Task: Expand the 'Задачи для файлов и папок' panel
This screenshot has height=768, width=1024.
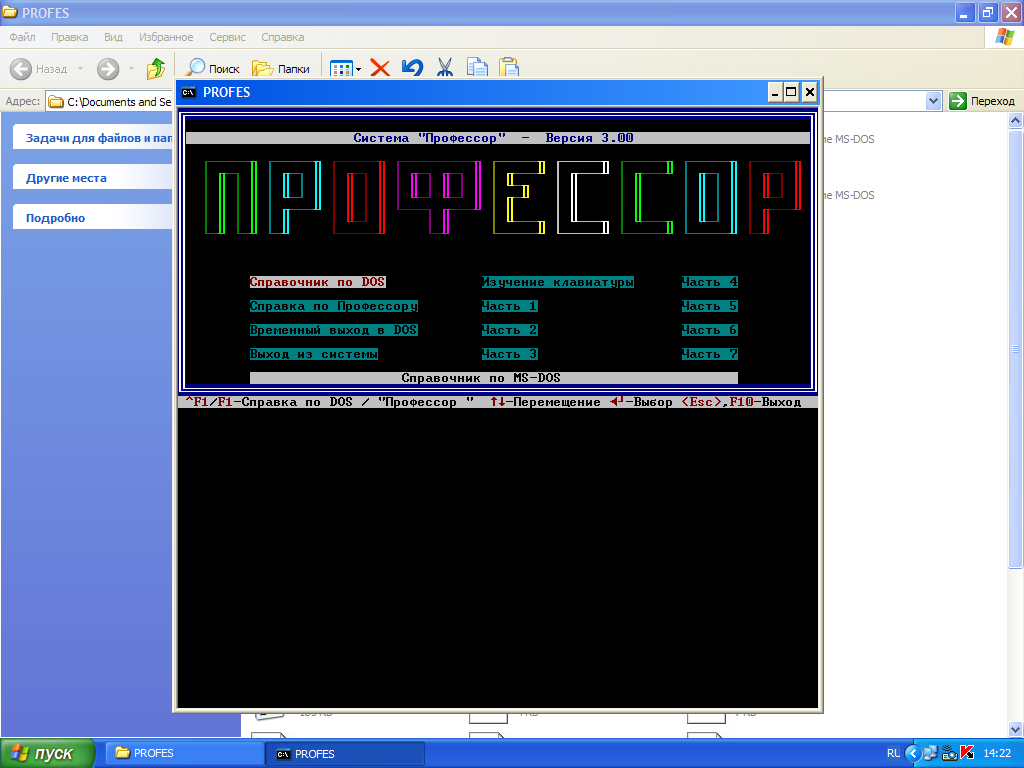Action: [x=93, y=138]
